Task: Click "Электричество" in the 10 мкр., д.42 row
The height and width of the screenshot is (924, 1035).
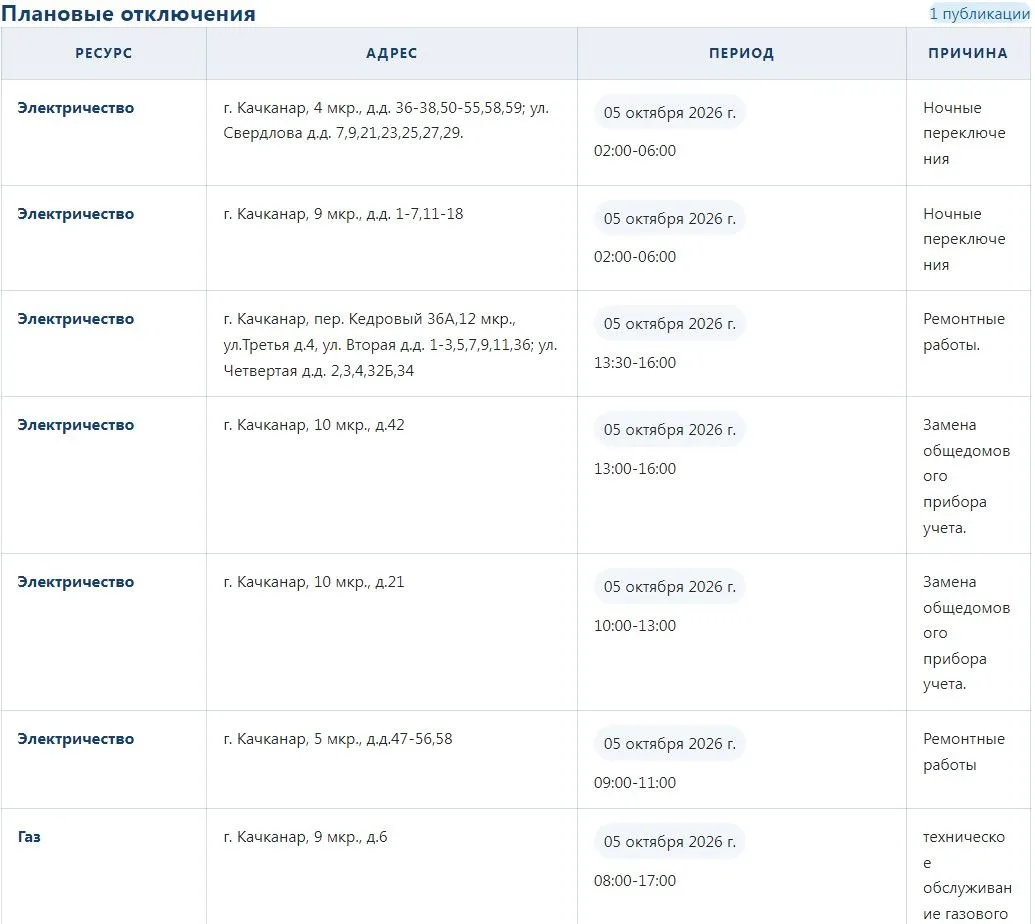Action: pyautogui.click(x=76, y=425)
